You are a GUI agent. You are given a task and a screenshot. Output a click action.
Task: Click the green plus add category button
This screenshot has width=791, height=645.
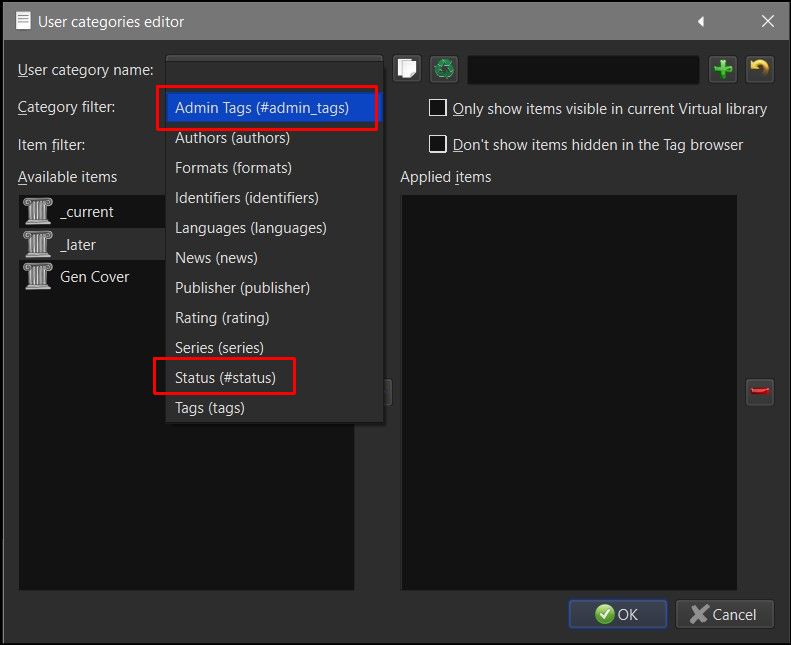pyautogui.click(x=723, y=69)
